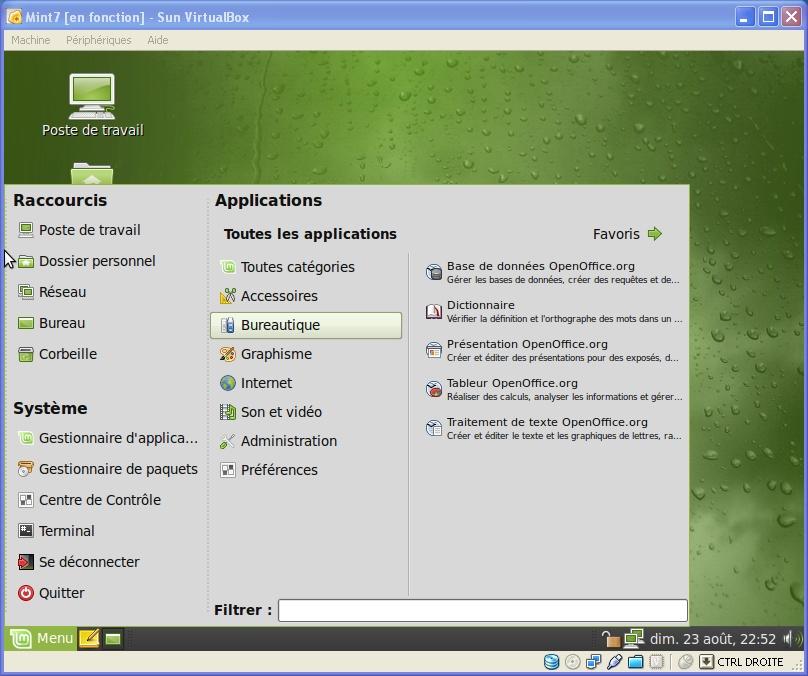This screenshot has width=808, height=676.
Task: Open the Machine menu in VirtualBox
Action: click(x=30, y=40)
